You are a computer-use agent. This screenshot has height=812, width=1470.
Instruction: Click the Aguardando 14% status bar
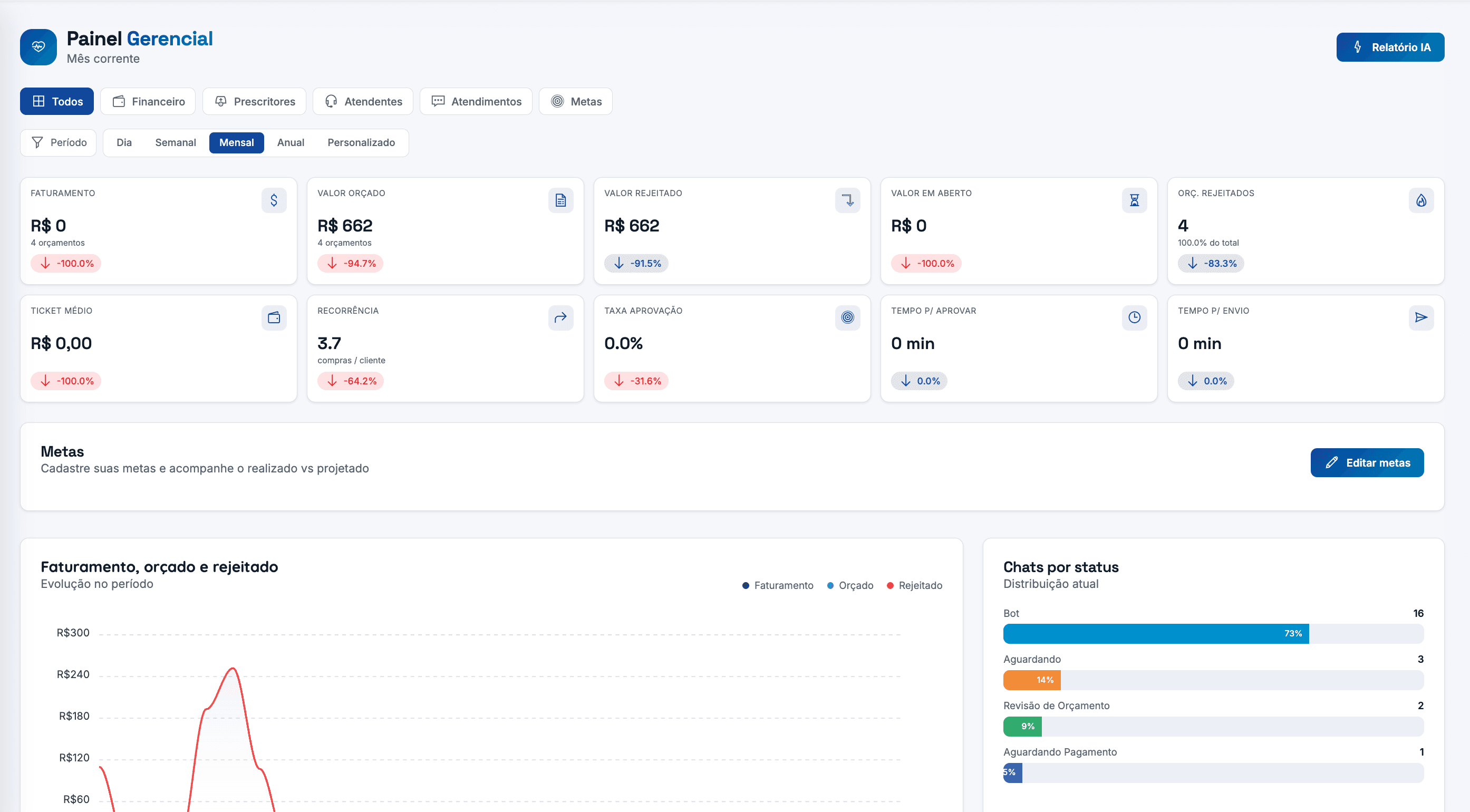tap(1032, 680)
